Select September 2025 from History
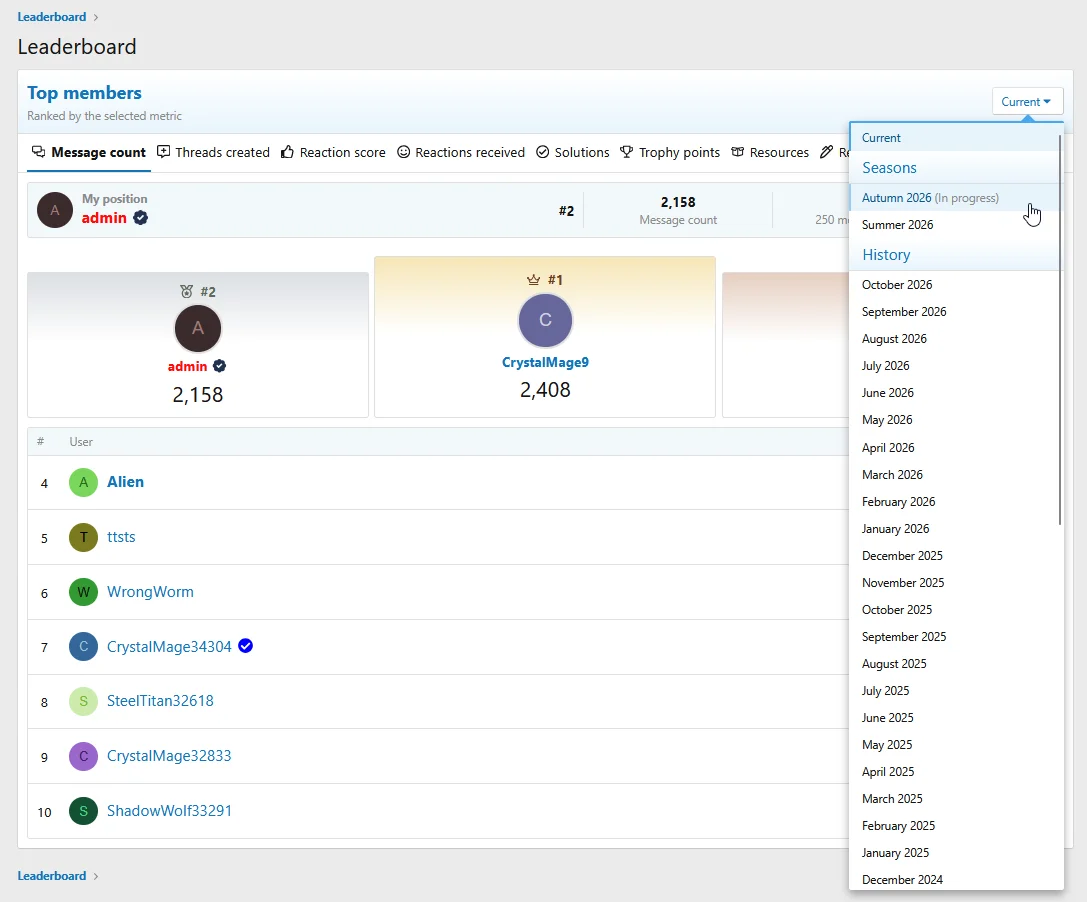1087x902 pixels. (x=956, y=636)
